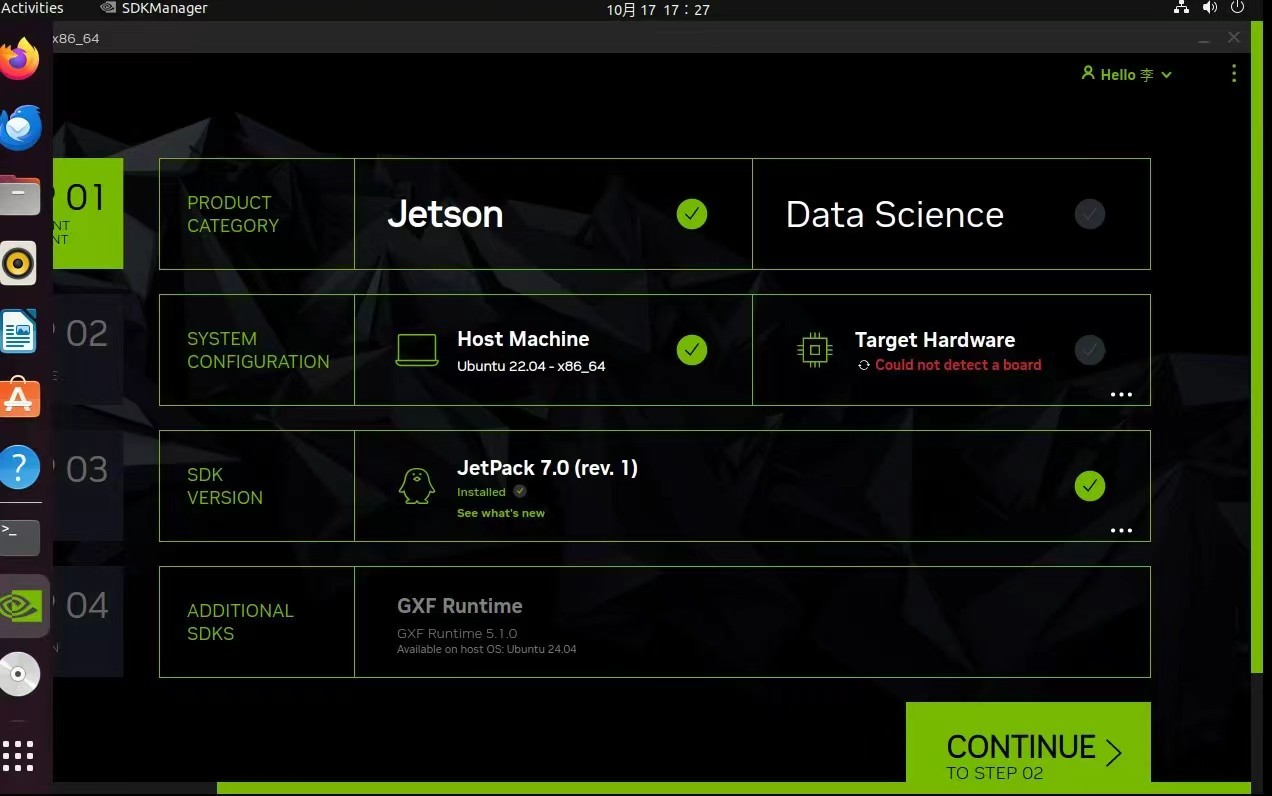Click the user account icon
The height and width of the screenshot is (796, 1272).
1088,74
